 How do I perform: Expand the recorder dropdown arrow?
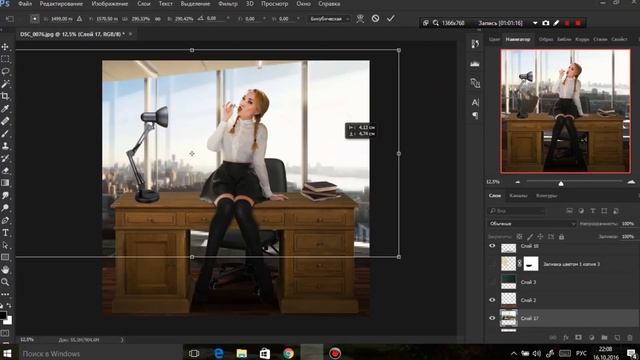tap(535, 23)
